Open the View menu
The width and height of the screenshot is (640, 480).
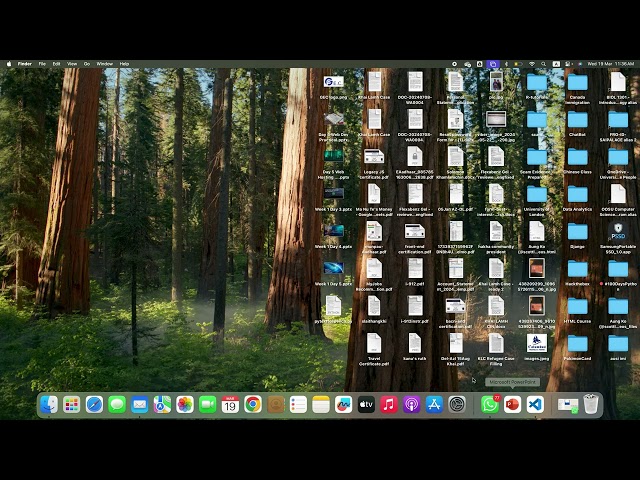tap(72, 64)
